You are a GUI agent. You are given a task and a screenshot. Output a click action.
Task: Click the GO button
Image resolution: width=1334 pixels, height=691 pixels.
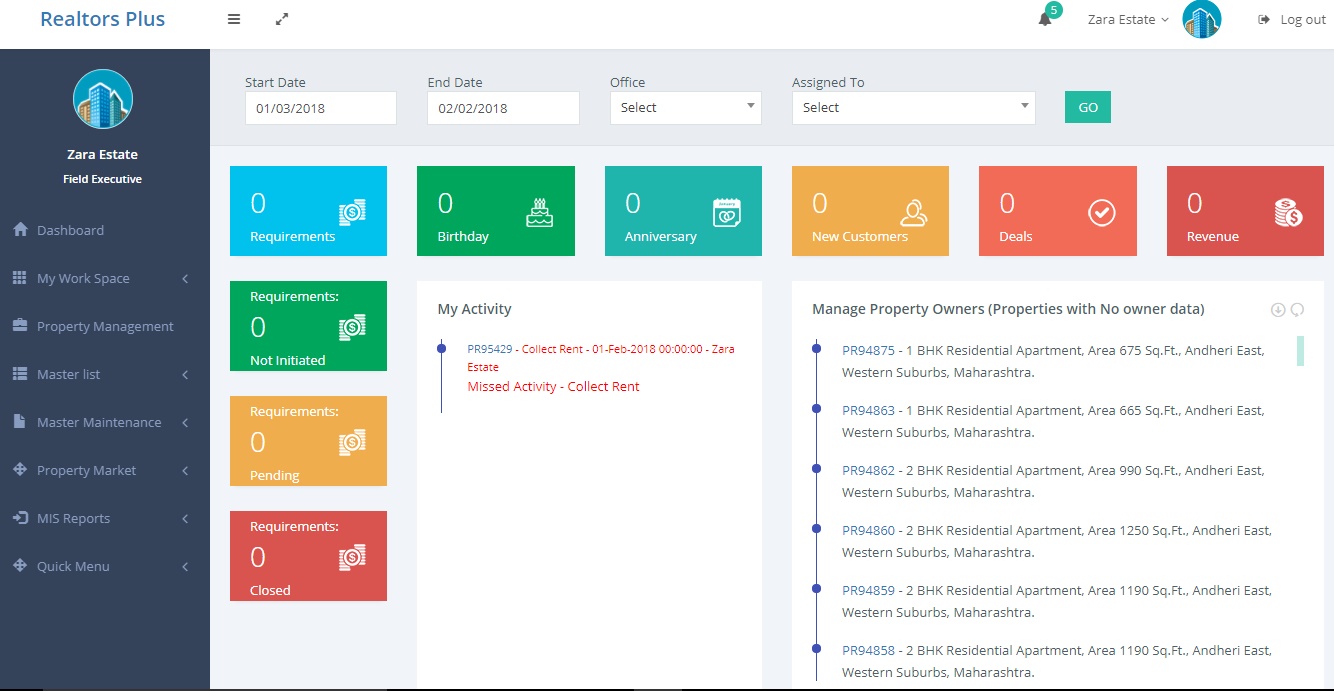1088,108
